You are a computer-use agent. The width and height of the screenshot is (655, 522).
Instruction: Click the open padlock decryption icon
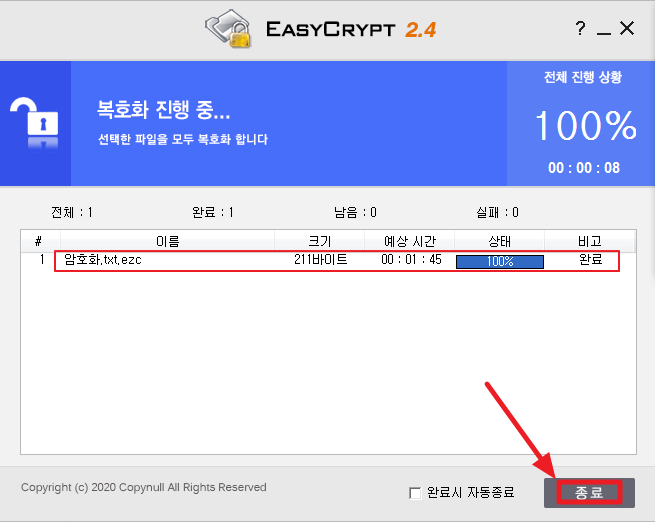point(34,123)
